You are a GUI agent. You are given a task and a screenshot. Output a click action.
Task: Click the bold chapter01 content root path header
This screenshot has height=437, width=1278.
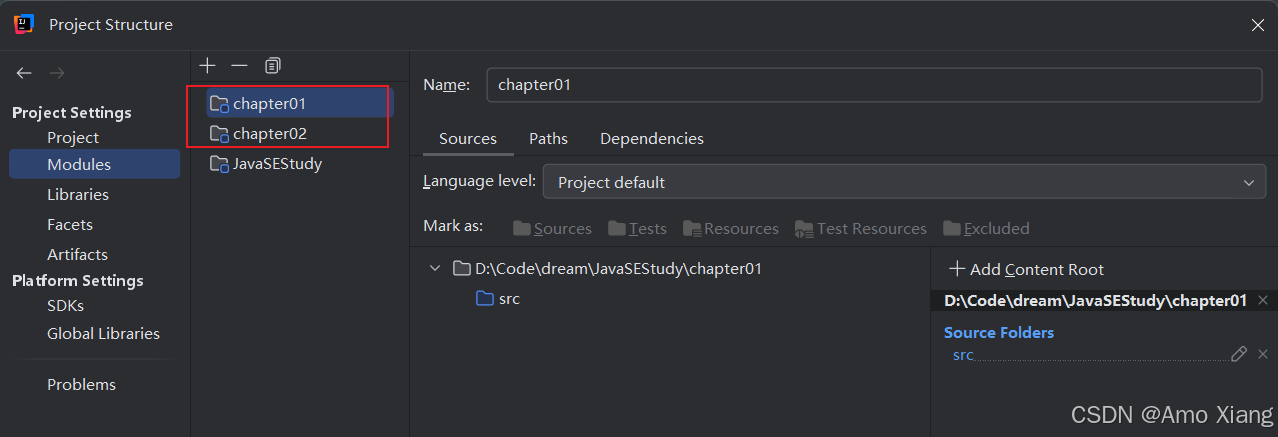point(1095,300)
